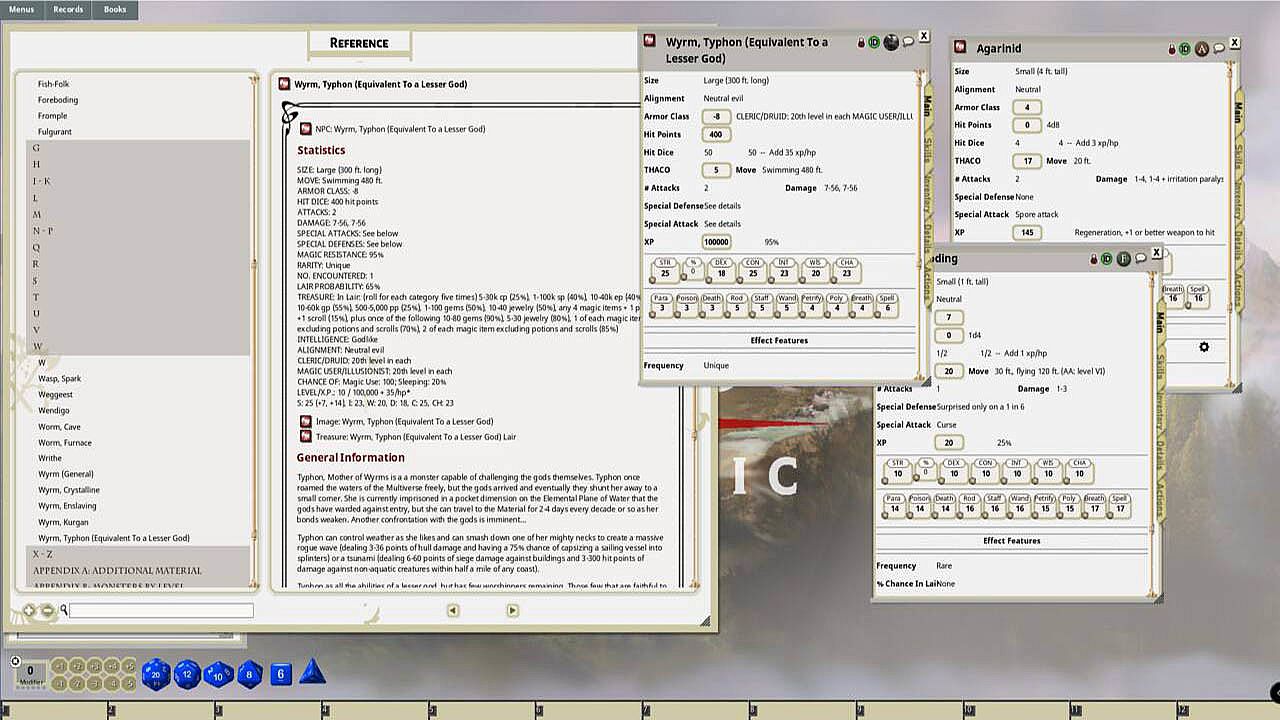The height and width of the screenshot is (720, 1280).
Task: Open the Menus menu
Action: click(21, 10)
